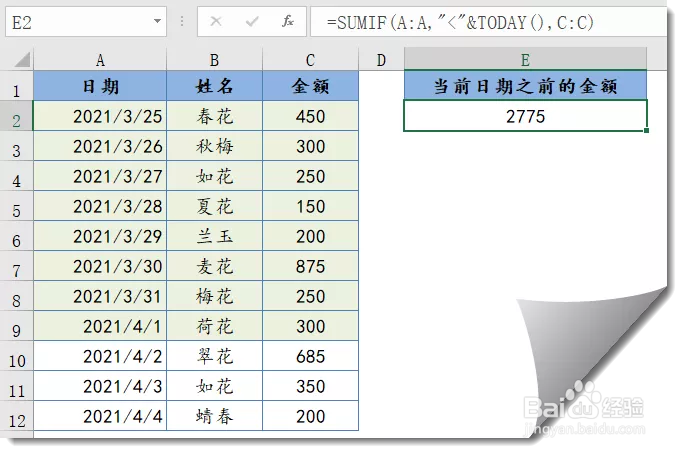Screen dimensions: 682x453
Task: Select the date cell 2021/4/2
Action: pos(100,356)
